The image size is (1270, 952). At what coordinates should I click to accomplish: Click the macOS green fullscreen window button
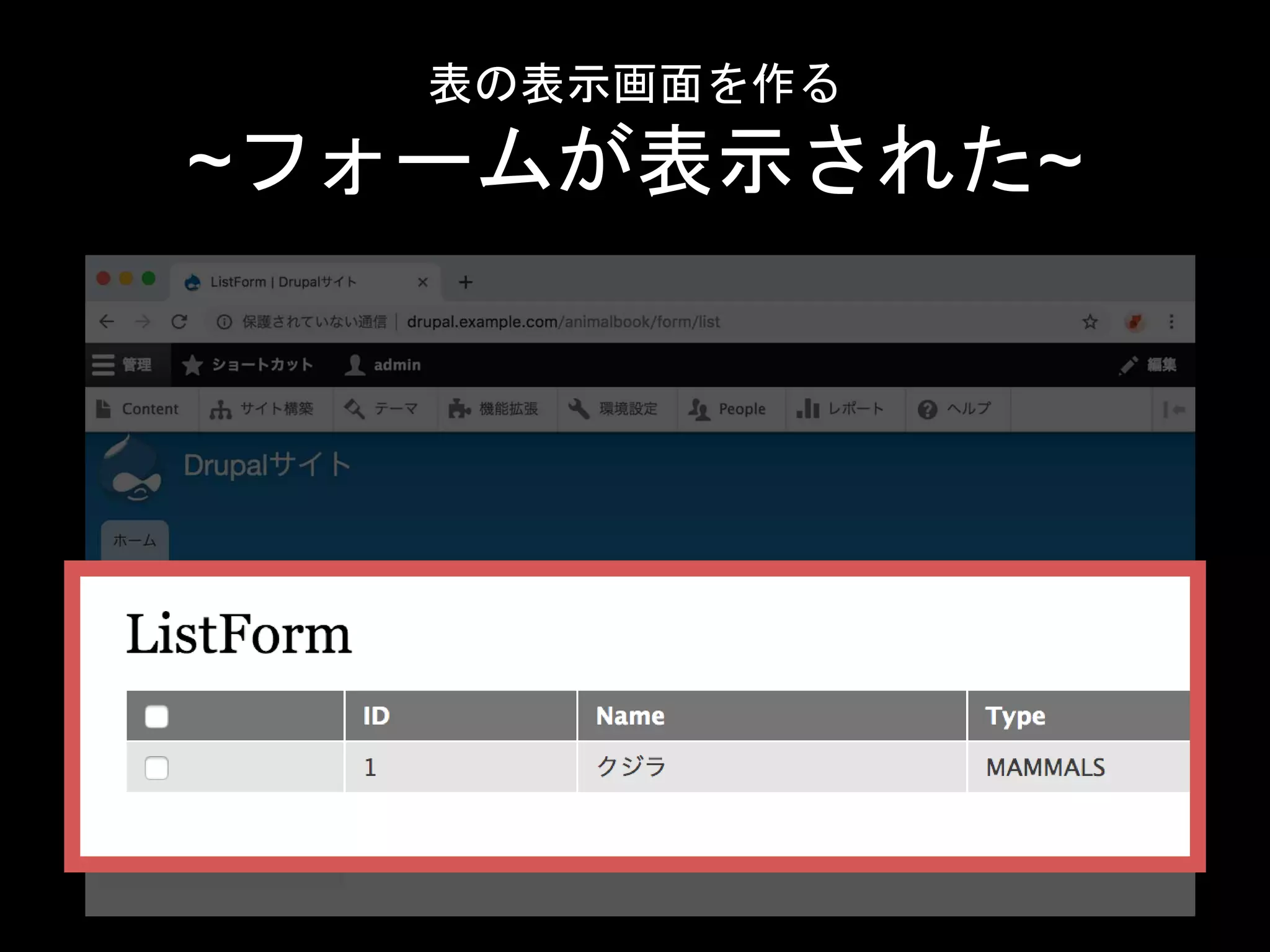pos(148,279)
